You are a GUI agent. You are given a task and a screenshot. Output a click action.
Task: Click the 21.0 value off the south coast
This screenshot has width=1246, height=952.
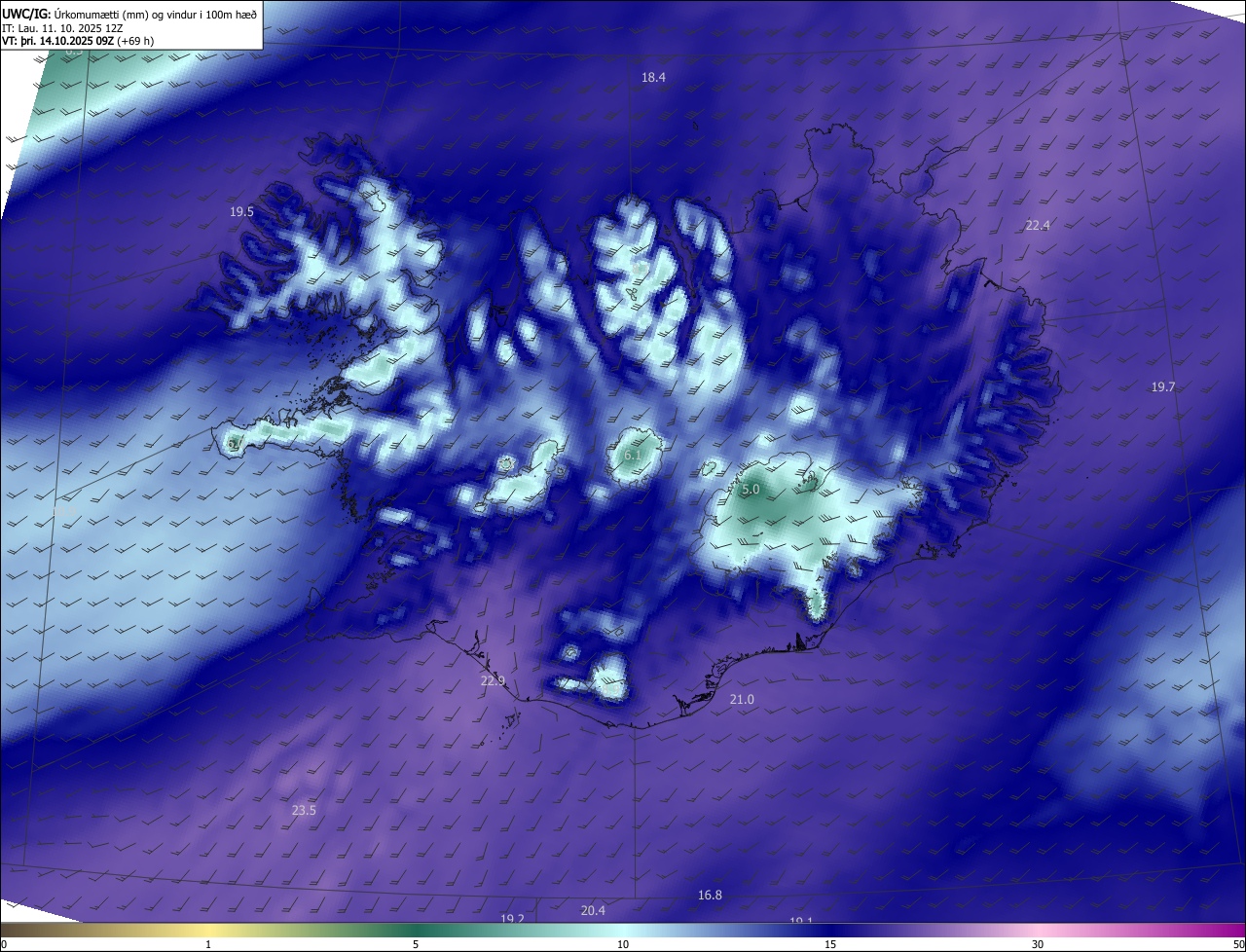(x=742, y=700)
